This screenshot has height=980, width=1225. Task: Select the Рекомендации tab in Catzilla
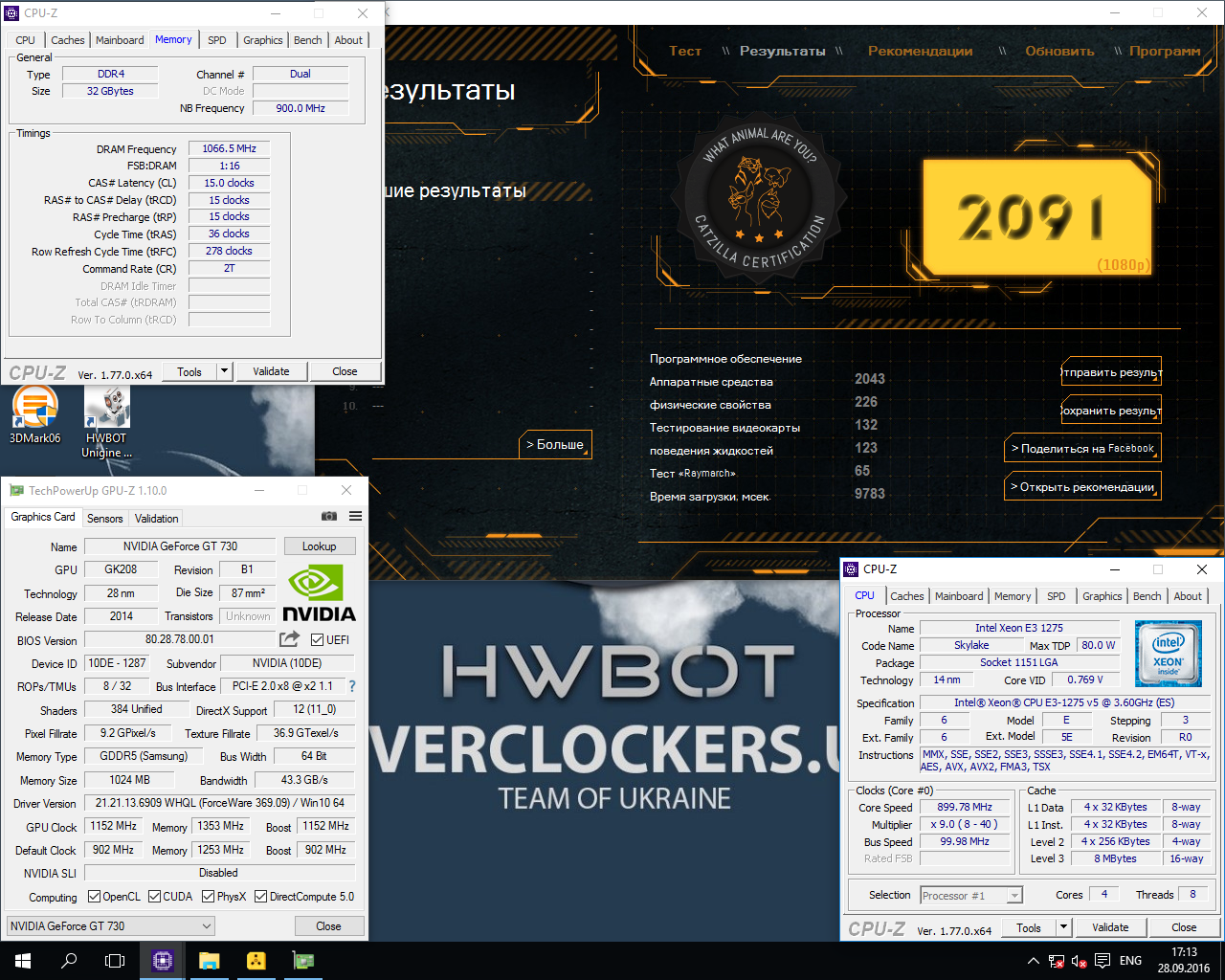click(x=920, y=51)
